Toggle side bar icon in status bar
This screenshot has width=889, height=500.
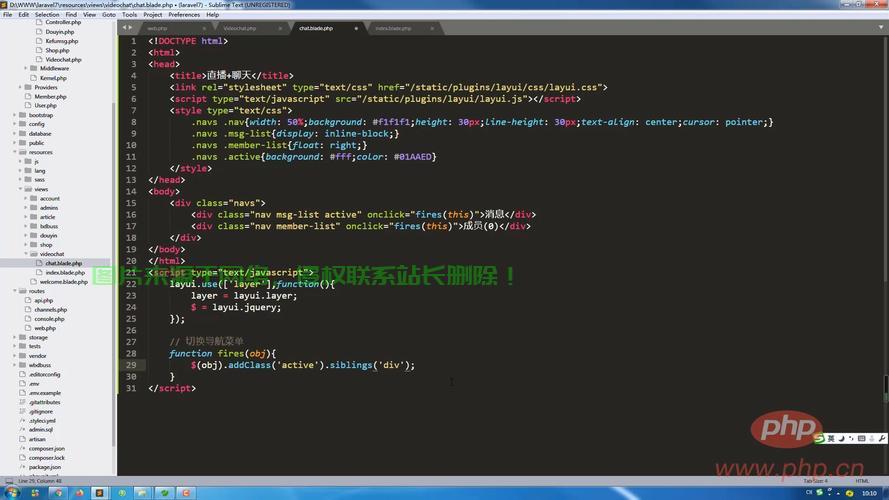(x=9, y=481)
